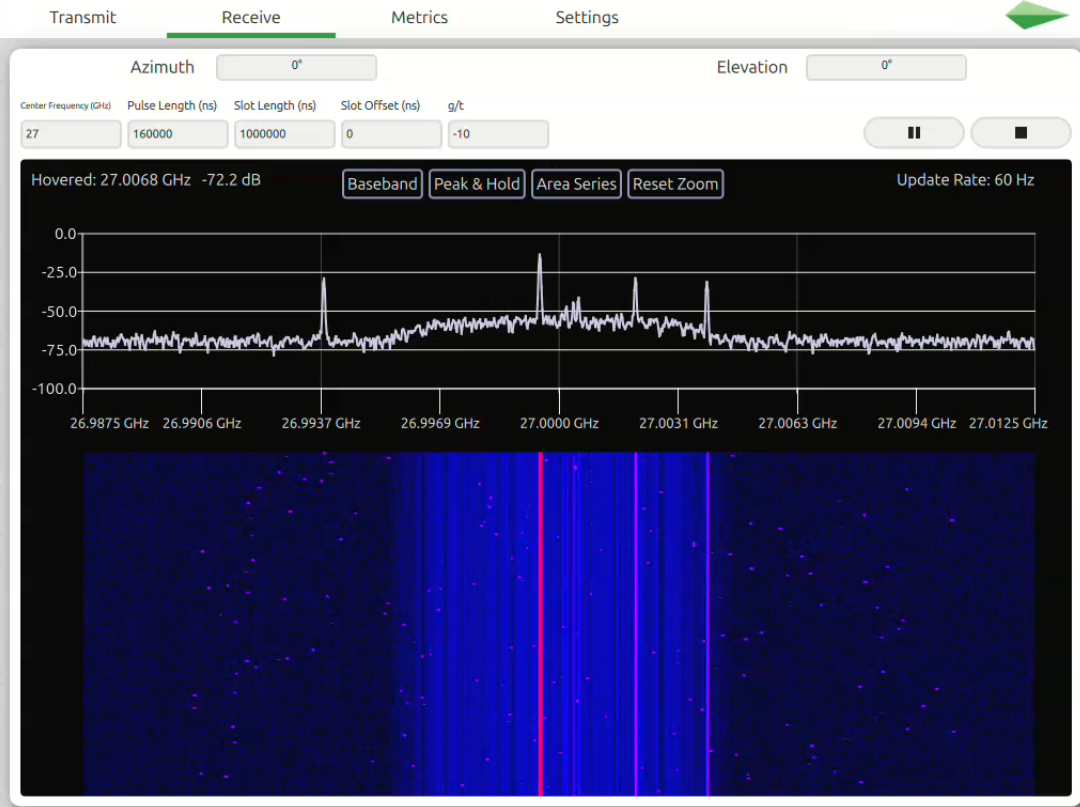Viewport: 1080px width, 807px height.
Task: Click the pause icon button
Action: (x=913, y=133)
